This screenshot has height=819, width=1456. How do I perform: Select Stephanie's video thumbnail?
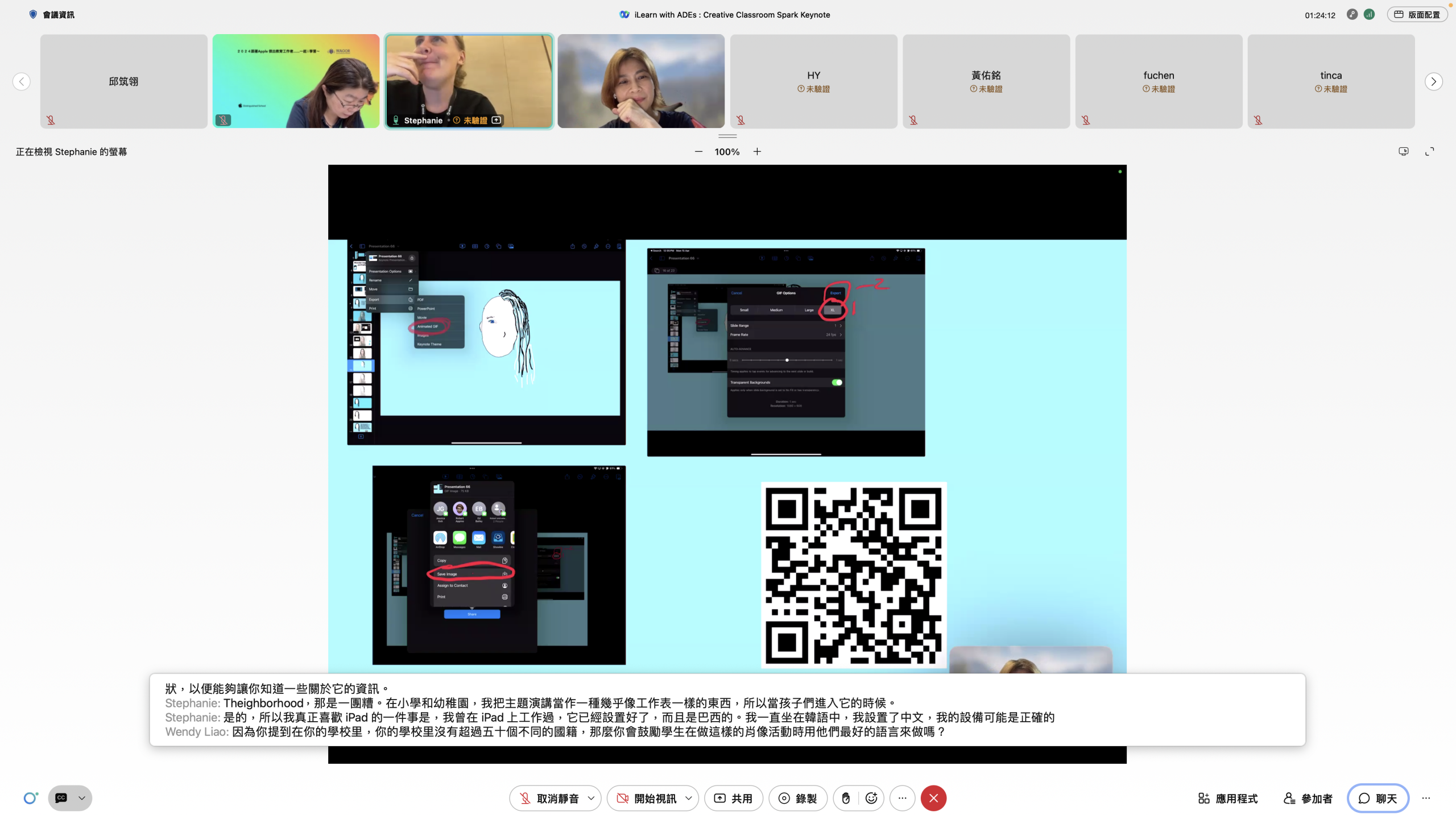pos(469,81)
